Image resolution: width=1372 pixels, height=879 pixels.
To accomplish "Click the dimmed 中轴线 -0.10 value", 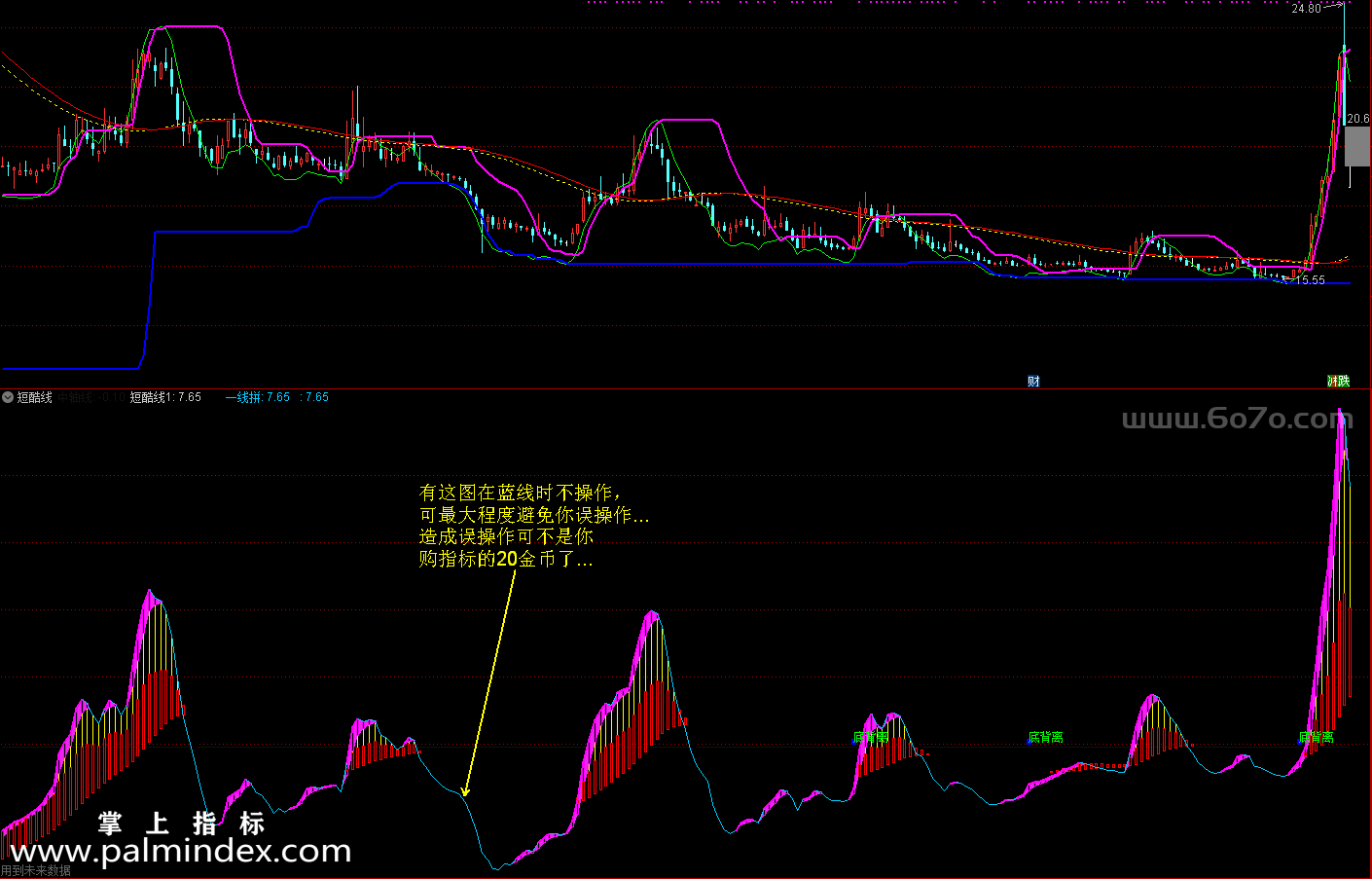I will pos(90,397).
